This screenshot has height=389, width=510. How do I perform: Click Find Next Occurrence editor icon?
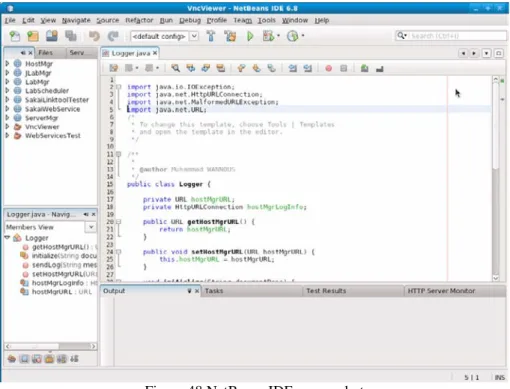206,68
